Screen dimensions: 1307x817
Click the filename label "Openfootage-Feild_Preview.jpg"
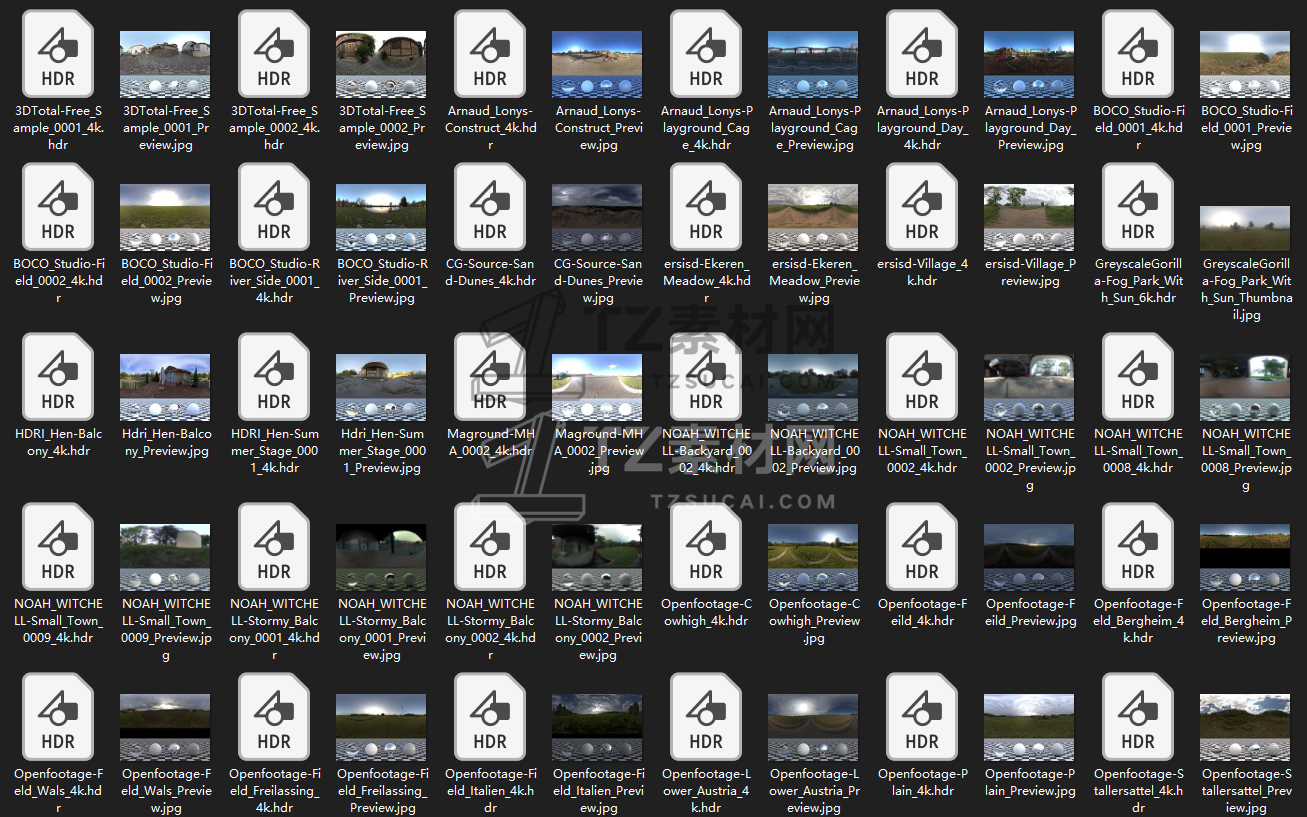point(1030,613)
